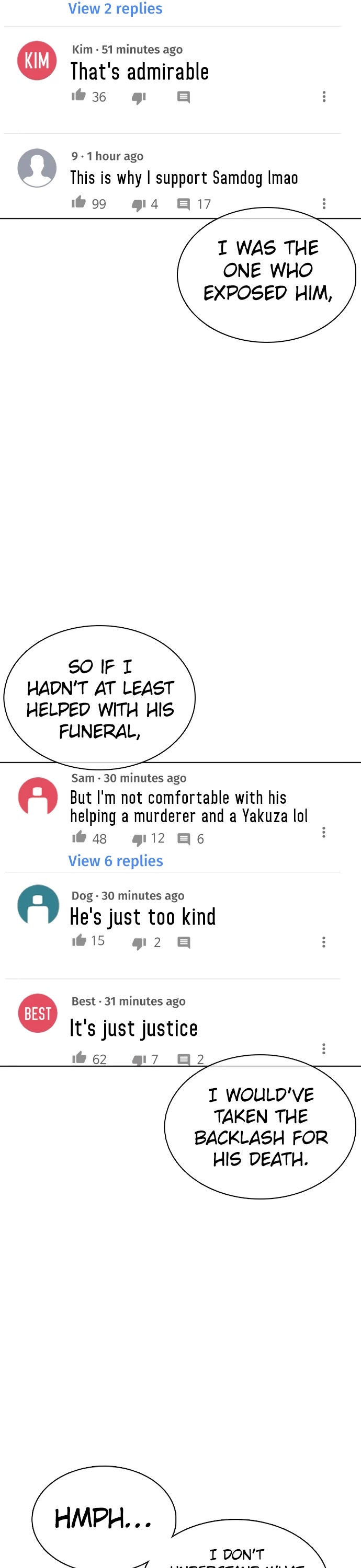This screenshot has width=361, height=1568.
Task: Click View 2 replies link at top
Action: (115, 8)
